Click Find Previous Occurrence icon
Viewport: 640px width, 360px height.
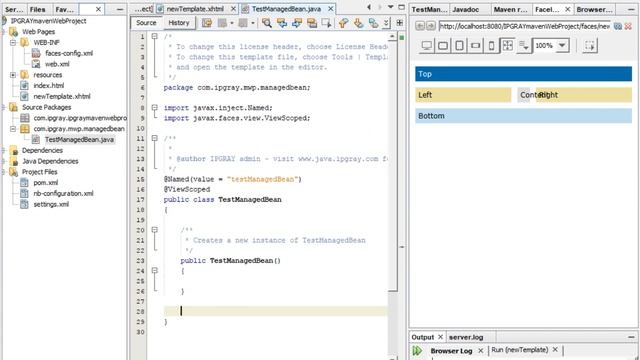pyautogui.click(x=282, y=23)
